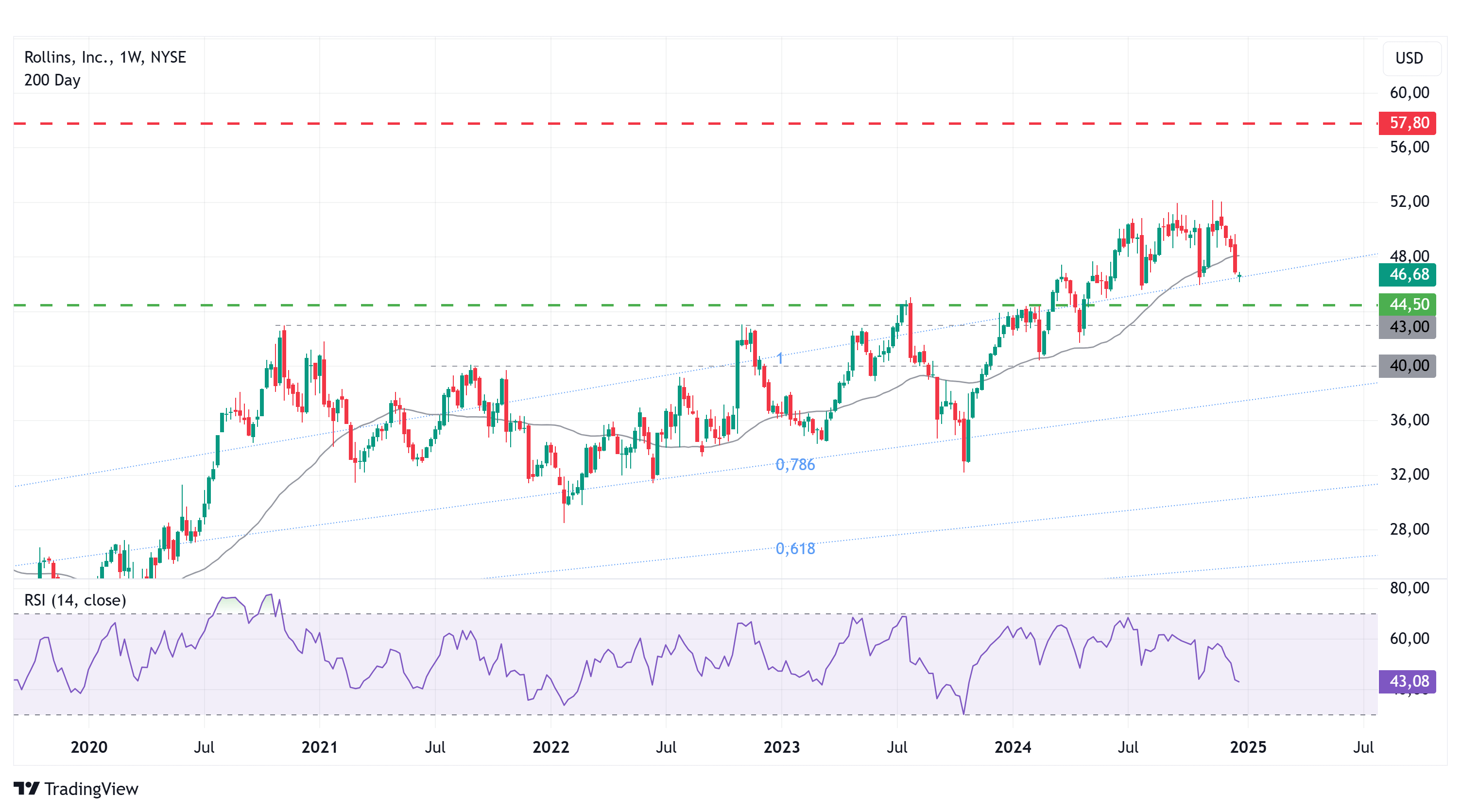This screenshot has width=1461, height=812.
Task: Click the TradingView logo
Action: pyautogui.click(x=75, y=789)
